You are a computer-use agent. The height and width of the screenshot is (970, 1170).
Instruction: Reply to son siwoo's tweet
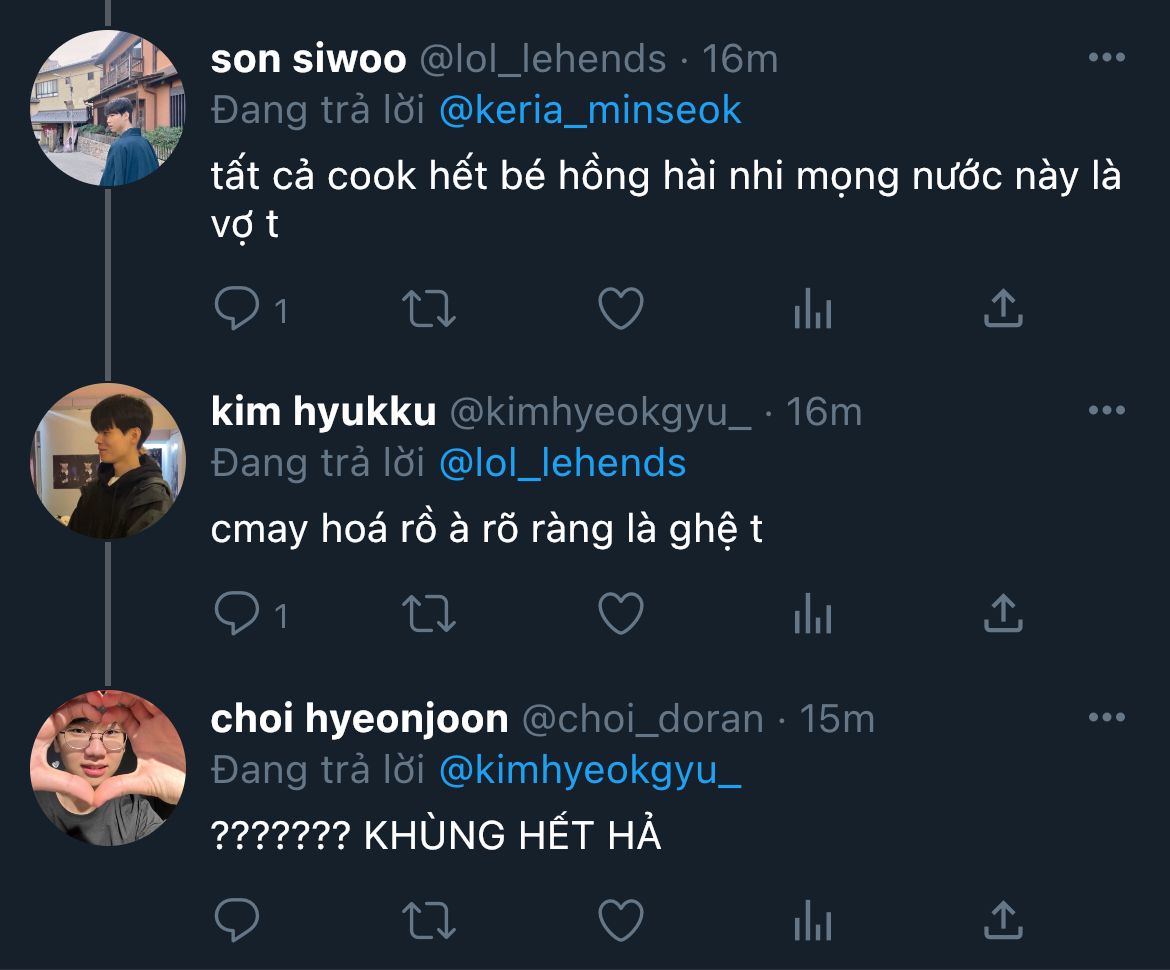[238, 310]
